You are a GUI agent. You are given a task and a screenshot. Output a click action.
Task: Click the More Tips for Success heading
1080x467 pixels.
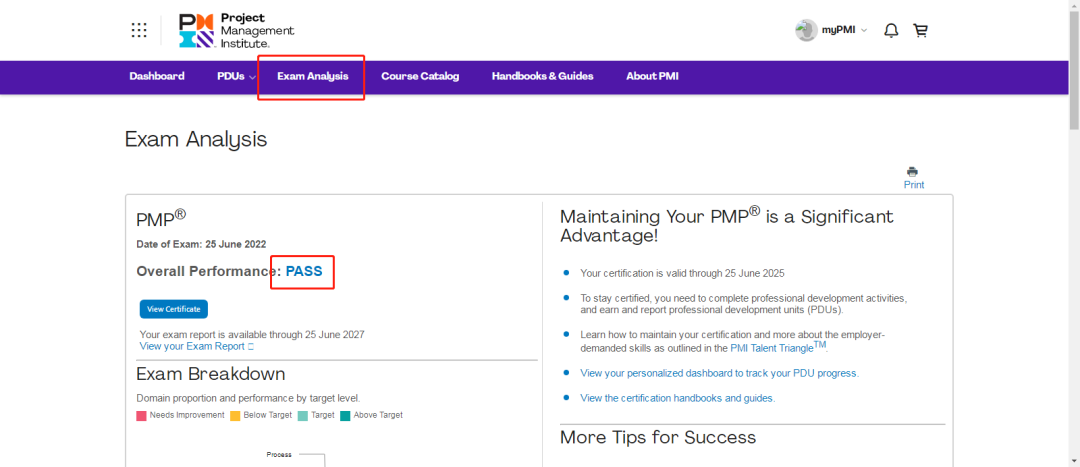click(x=658, y=437)
